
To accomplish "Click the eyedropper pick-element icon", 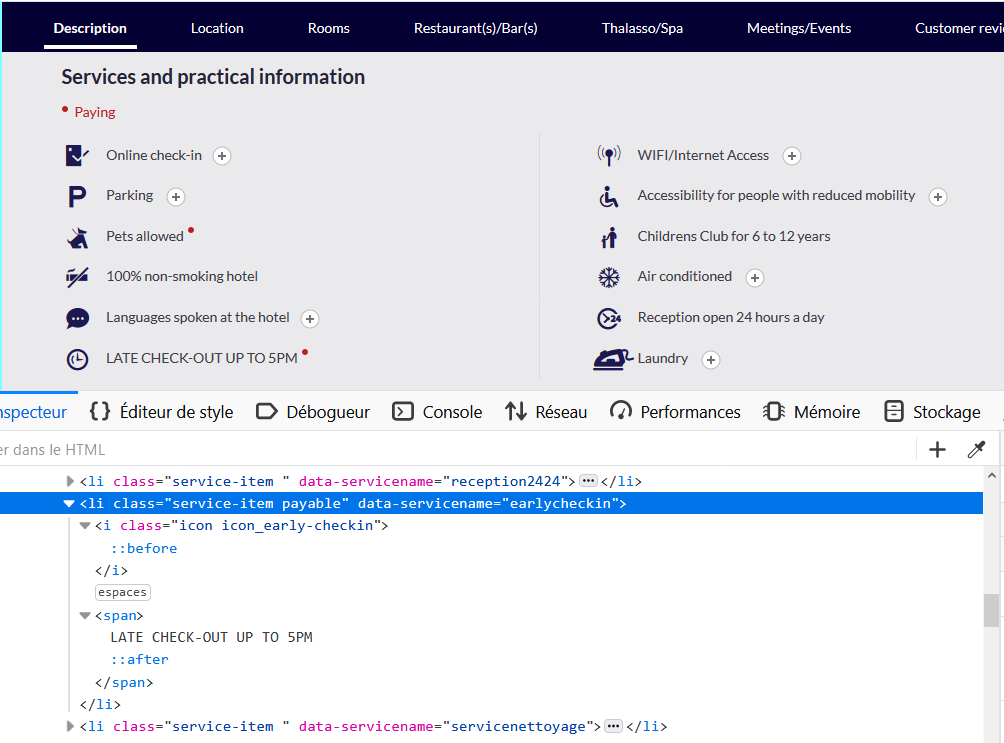I will click(x=976, y=450).
